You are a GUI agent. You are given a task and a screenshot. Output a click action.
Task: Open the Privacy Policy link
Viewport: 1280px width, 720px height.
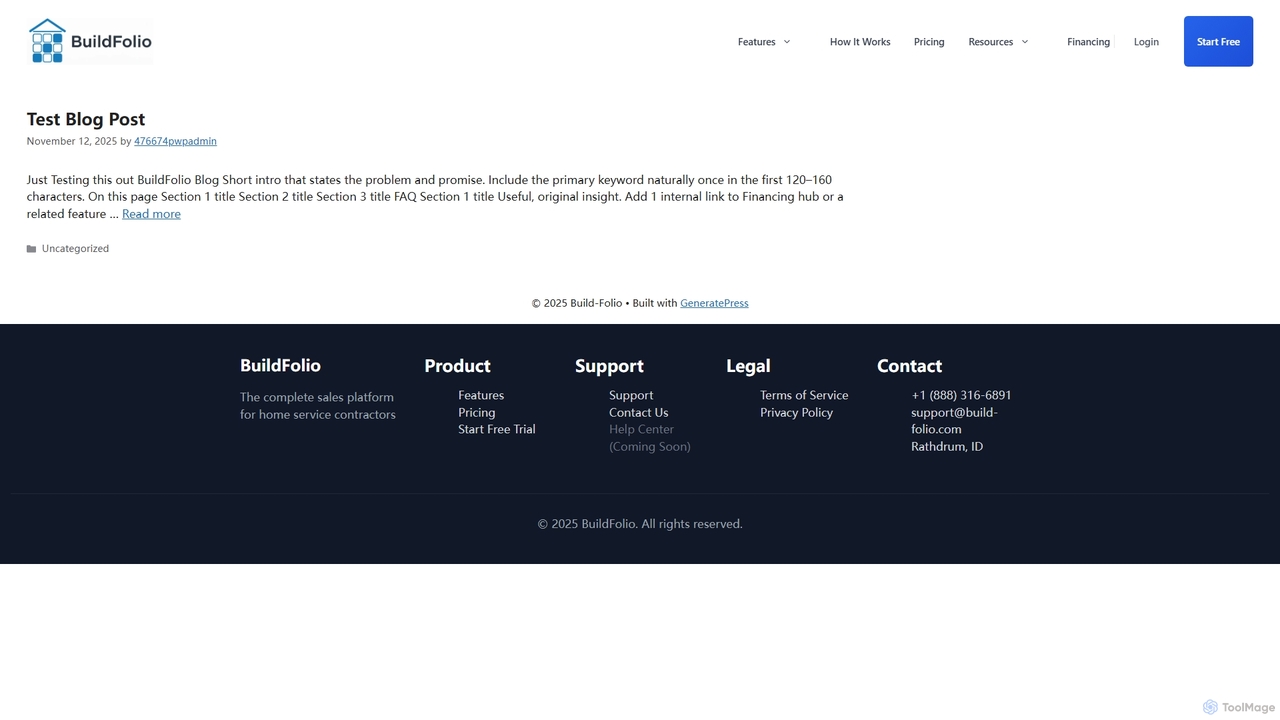tap(796, 412)
